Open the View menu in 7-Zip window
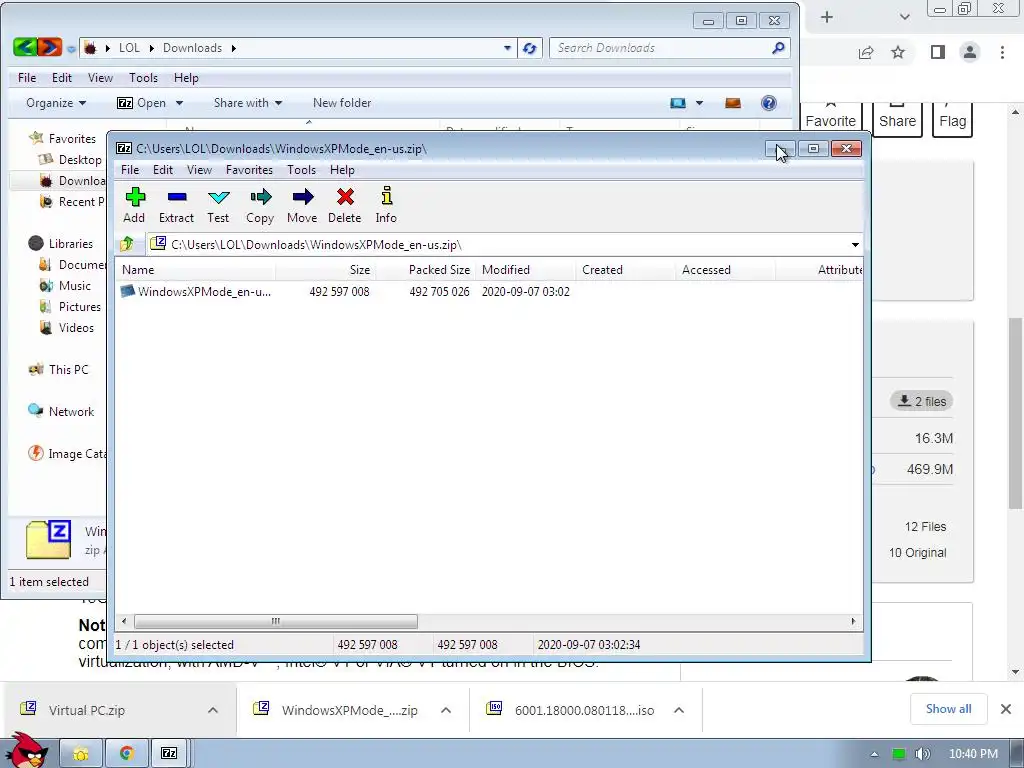This screenshot has width=1024, height=768. coord(199,170)
